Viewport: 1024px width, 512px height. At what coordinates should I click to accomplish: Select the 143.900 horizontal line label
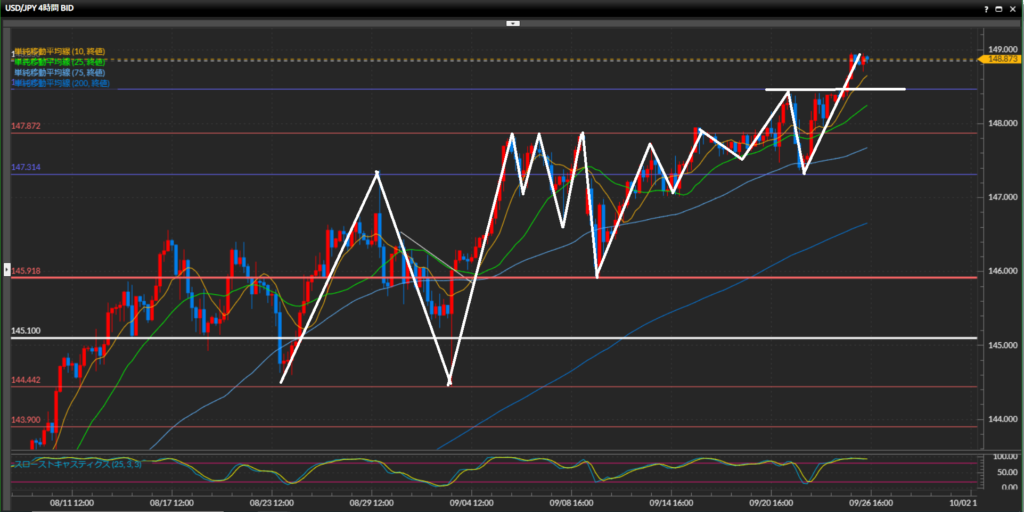[26, 420]
